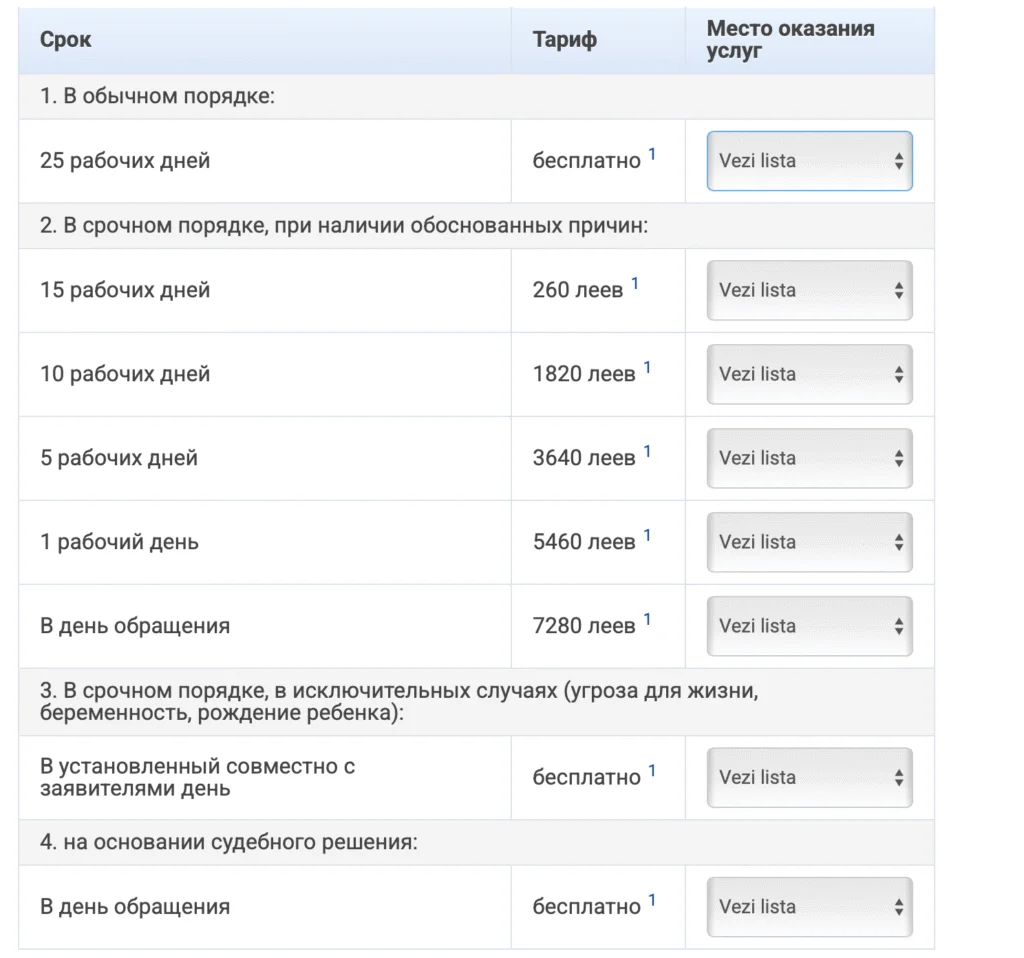Click the footnote marker beside 7280 леев
The image size is (1024, 958).
point(647,620)
